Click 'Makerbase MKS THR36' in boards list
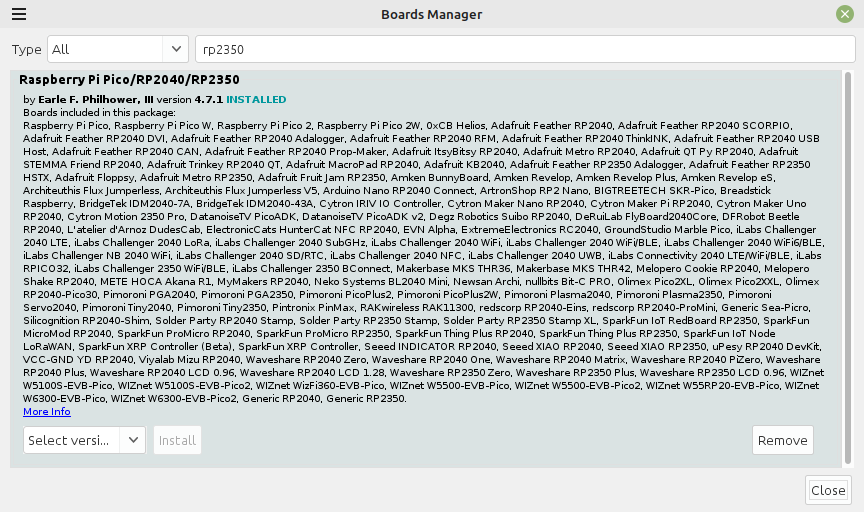The width and height of the screenshot is (864, 512). [x=453, y=268]
